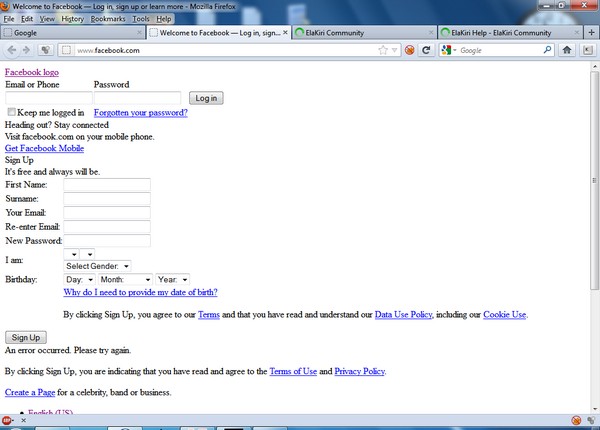Click the toolbar icon beside the Forward arrow
This screenshot has height=430, width=600.
[45, 50]
